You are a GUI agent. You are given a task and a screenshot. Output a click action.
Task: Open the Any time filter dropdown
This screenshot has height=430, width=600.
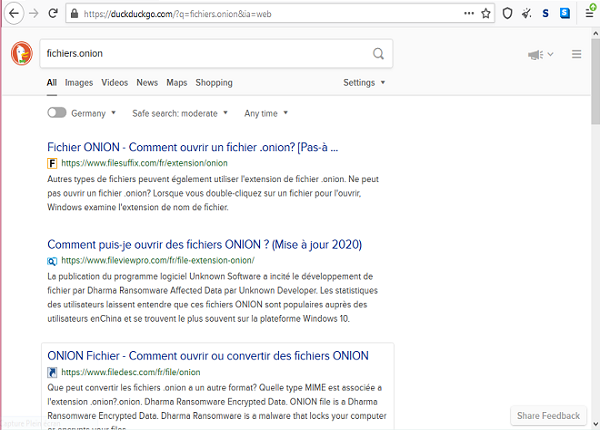tap(266, 113)
